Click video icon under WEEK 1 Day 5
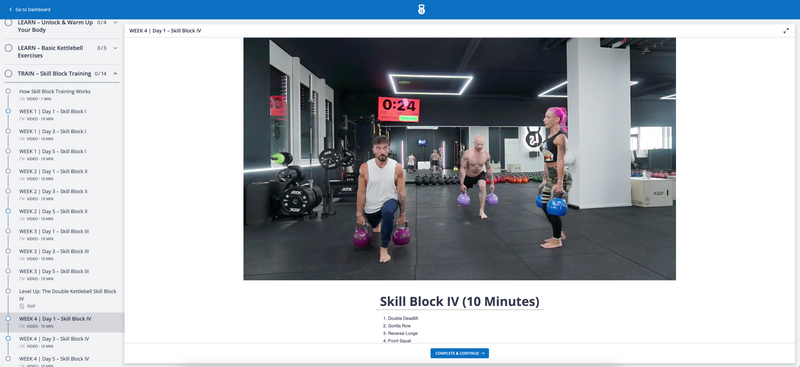The height and width of the screenshot is (367, 800). [x=22, y=159]
